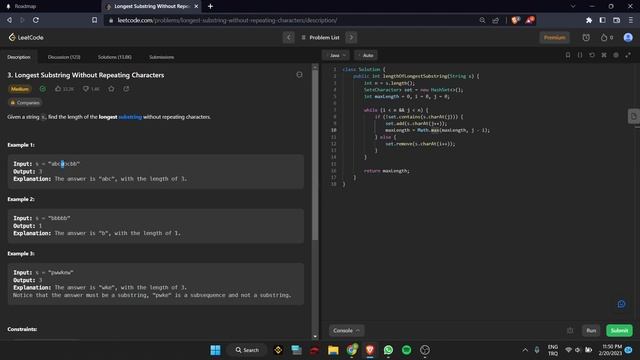Open the Auto mode dropdown
Image resolution: width=640 pixels, height=360 pixels.
pyautogui.click(x=366, y=55)
